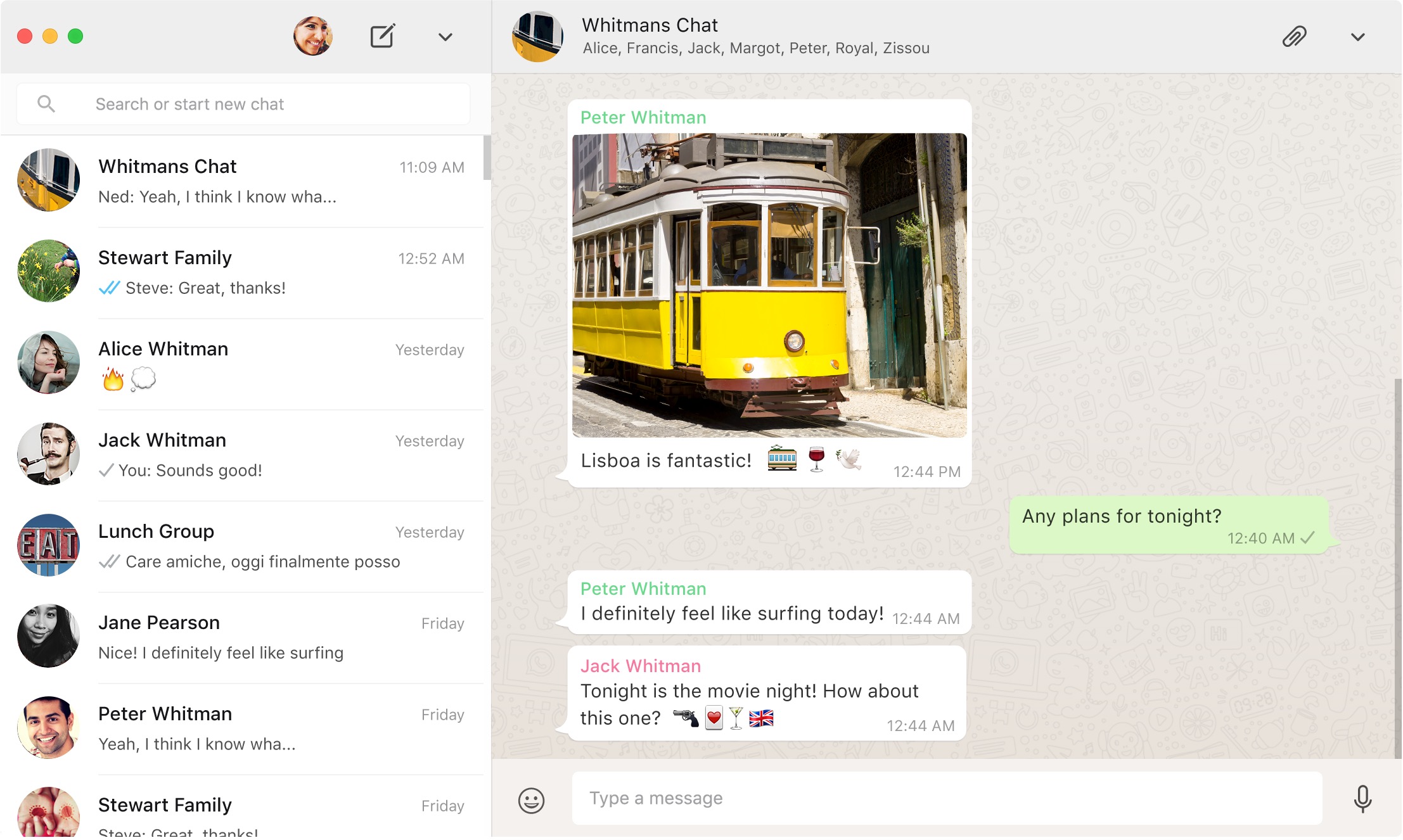Click Peter Whitman's avatar in the chat list
Viewport: 1403px width, 840px height.
pos(48,727)
